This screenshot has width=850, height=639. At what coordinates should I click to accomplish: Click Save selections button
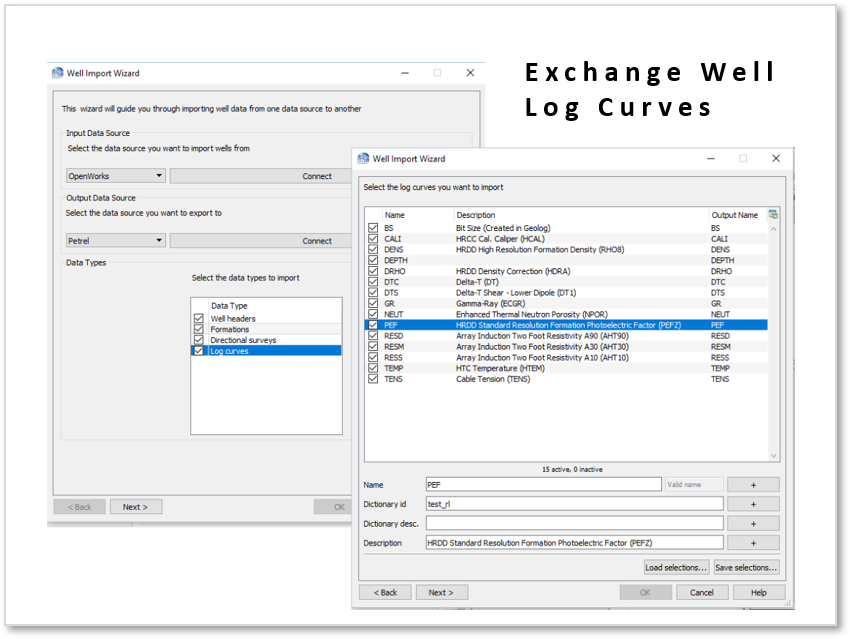pyautogui.click(x=746, y=567)
